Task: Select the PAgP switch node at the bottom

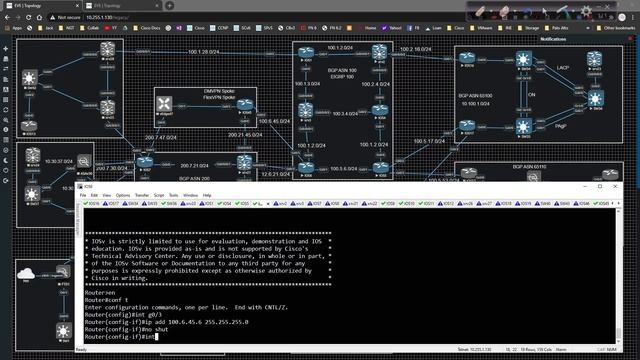Action: (x=524, y=127)
